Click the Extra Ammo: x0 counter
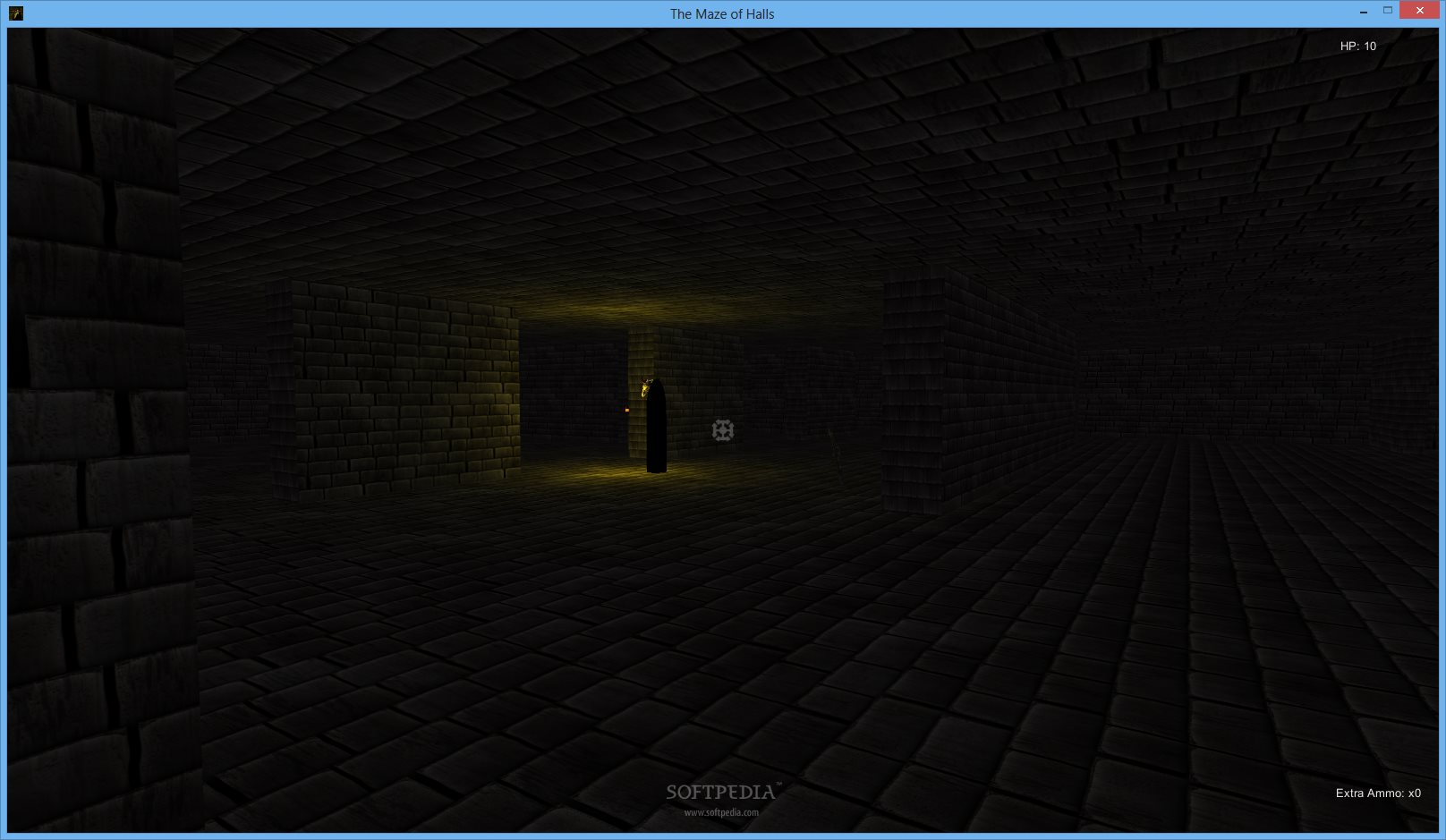 pos(1378,793)
